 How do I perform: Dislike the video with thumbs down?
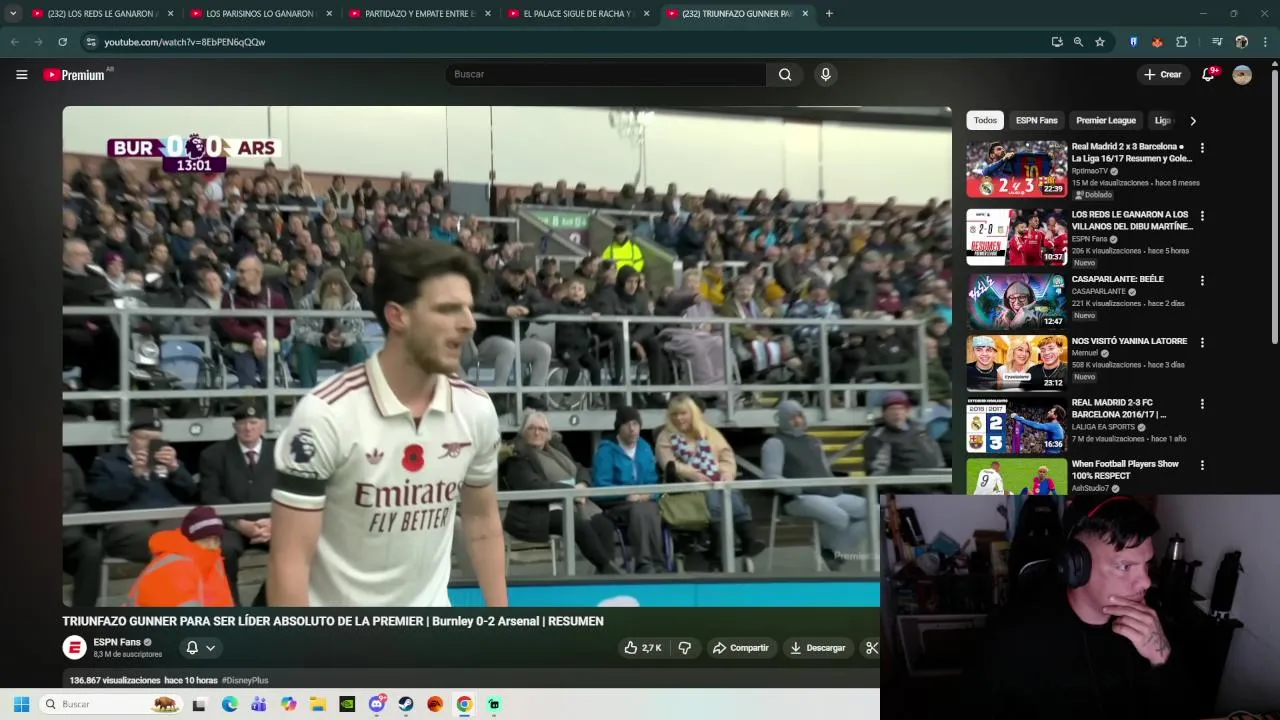(x=685, y=648)
